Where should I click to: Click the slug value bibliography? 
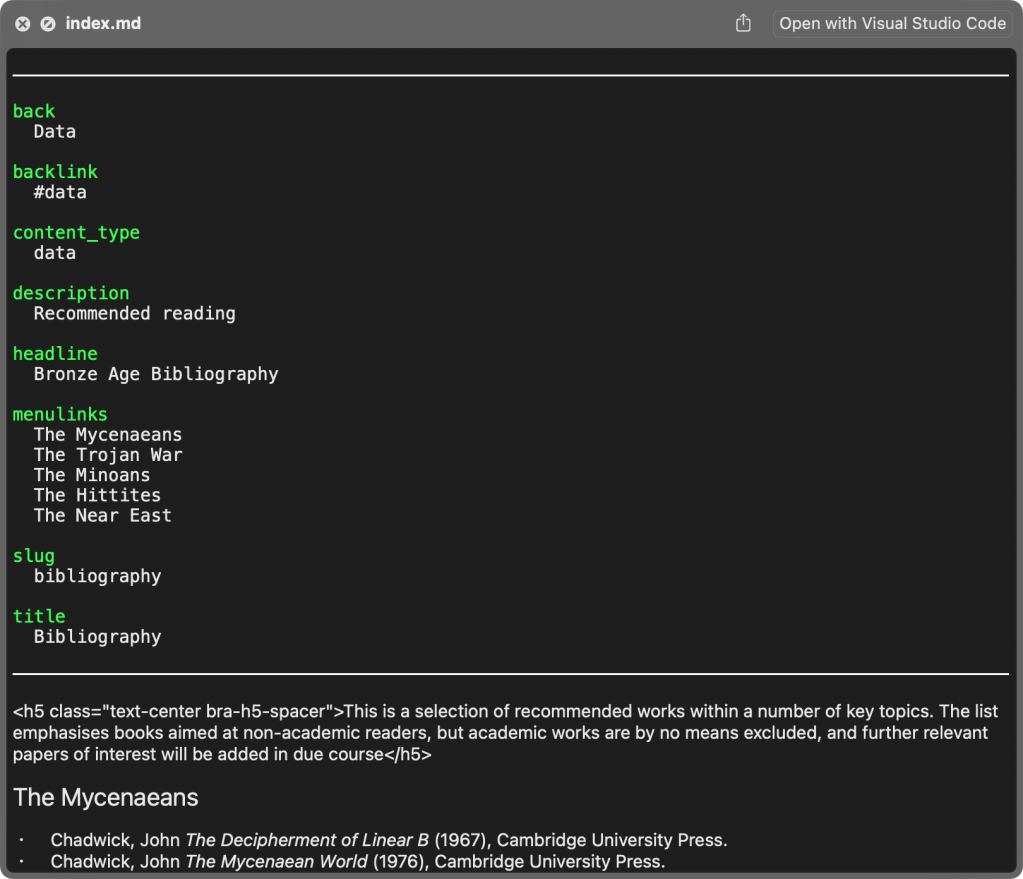tap(97, 575)
